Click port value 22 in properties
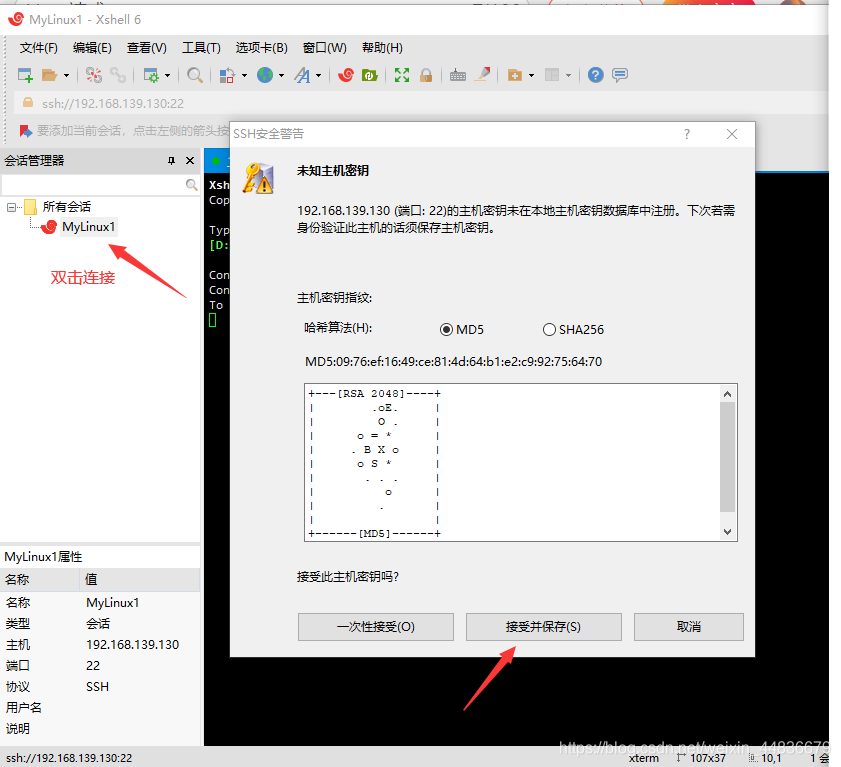 point(93,666)
